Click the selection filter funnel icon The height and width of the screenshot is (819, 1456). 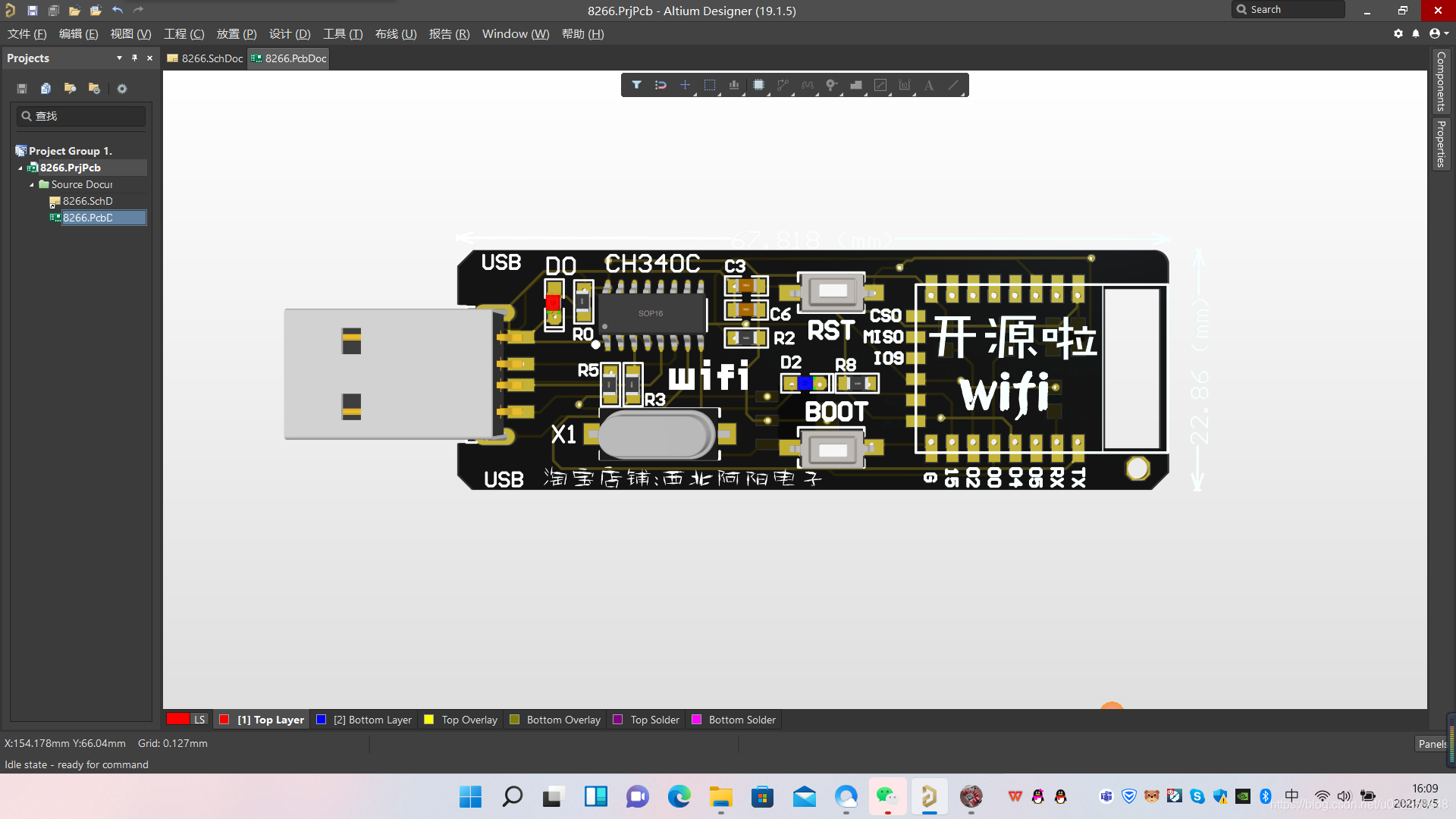636,85
